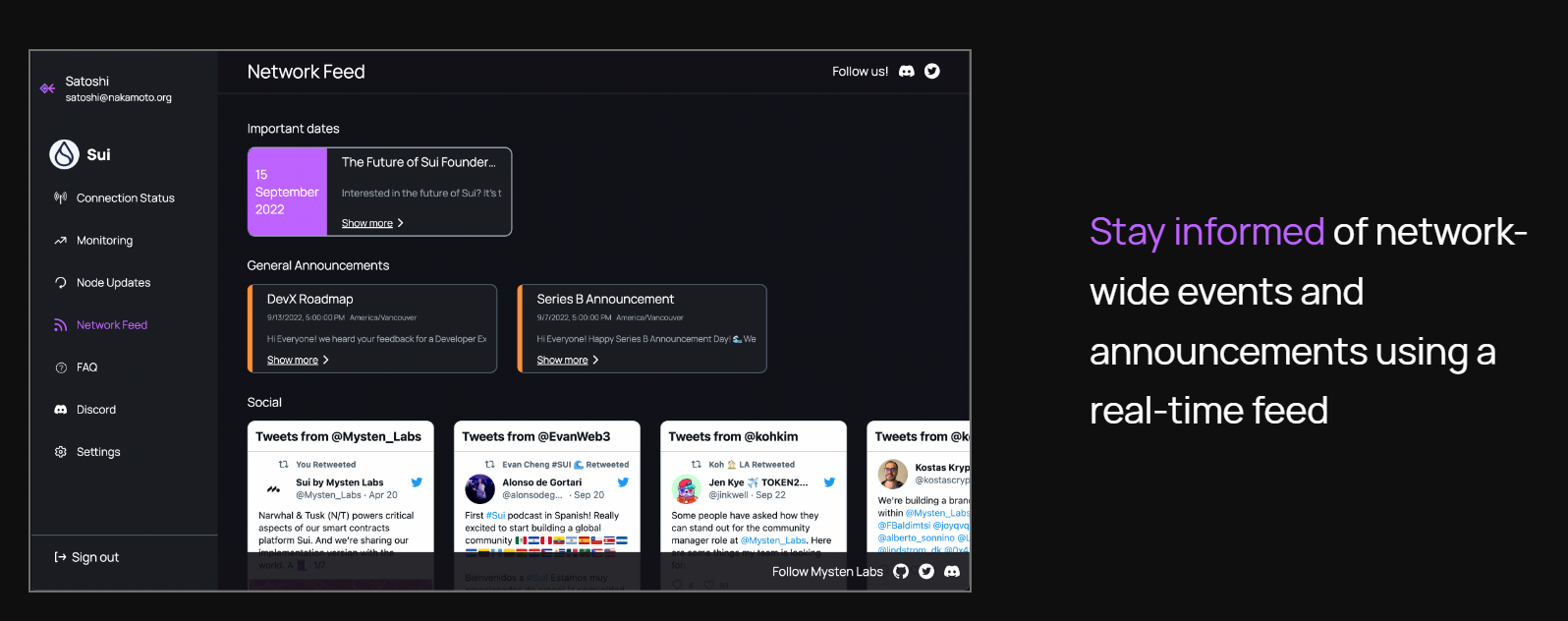This screenshot has height=621, width=1568.
Task: Click the Discord icon next to Follow us
Action: click(906, 72)
